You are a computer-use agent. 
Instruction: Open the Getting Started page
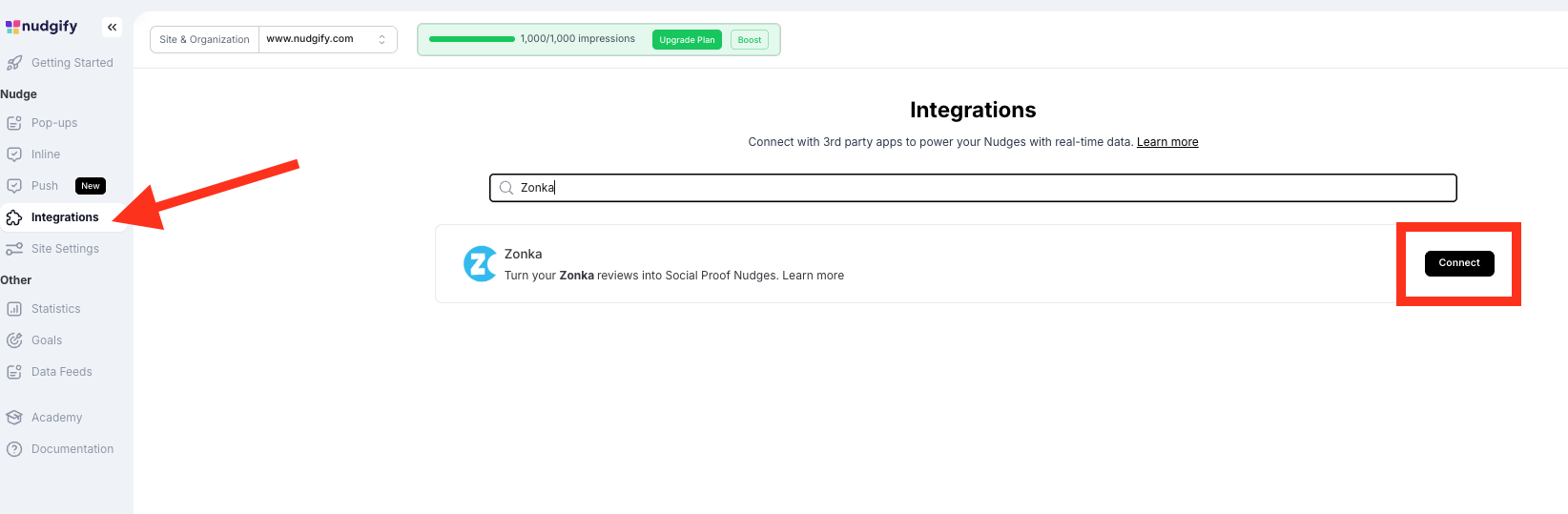coord(72,63)
